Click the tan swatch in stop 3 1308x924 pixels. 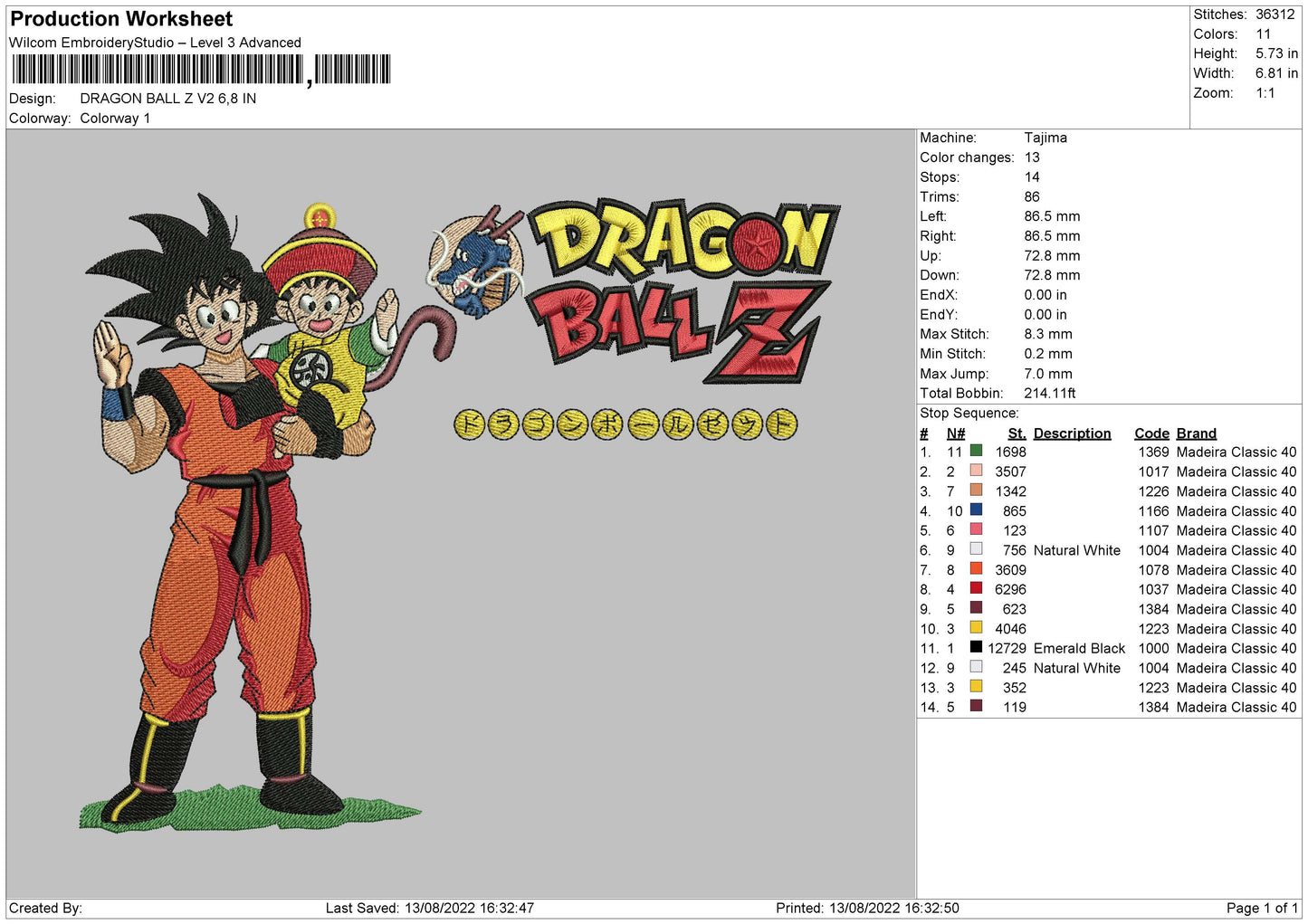(976, 490)
